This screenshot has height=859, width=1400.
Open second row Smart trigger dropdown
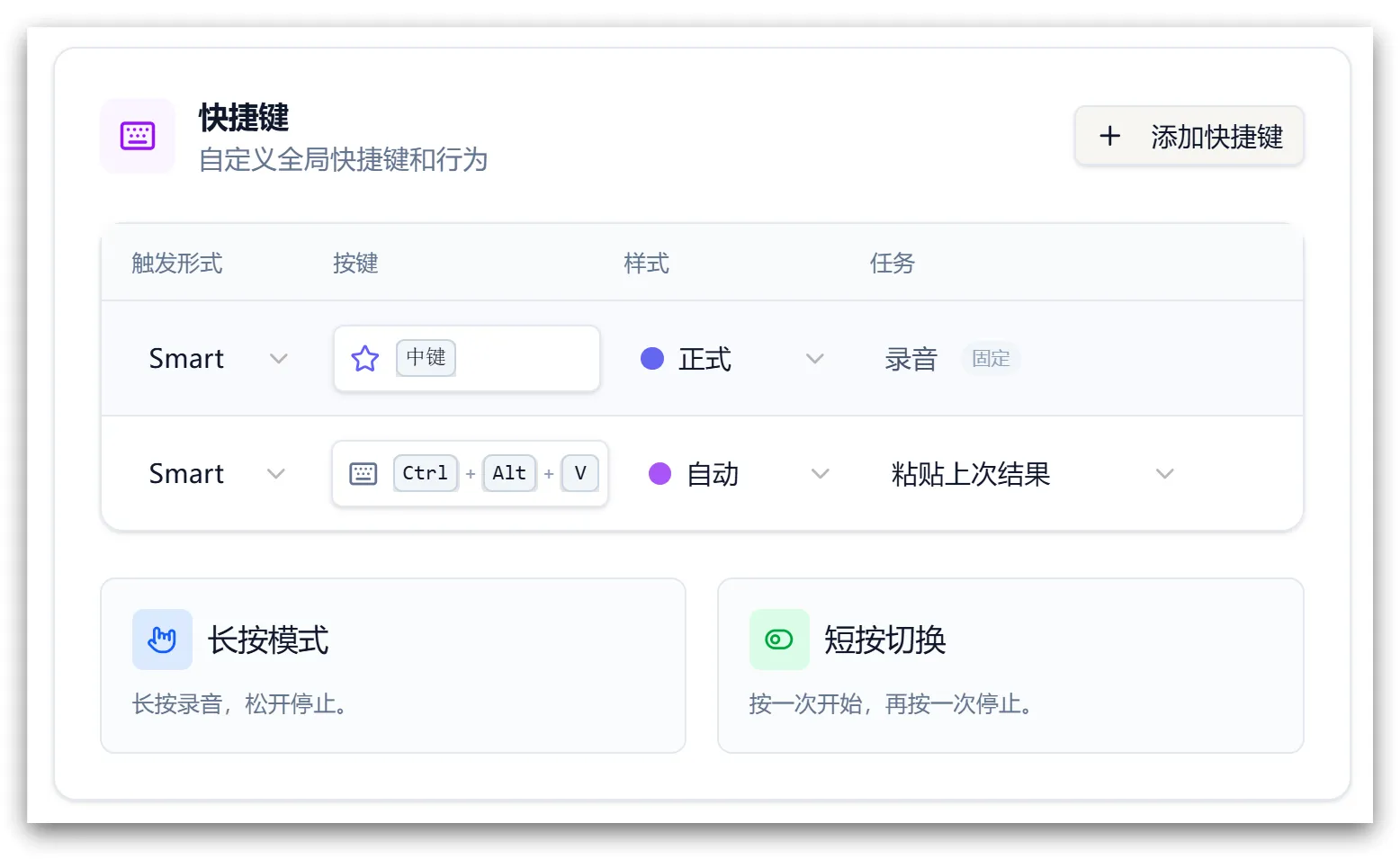216,474
